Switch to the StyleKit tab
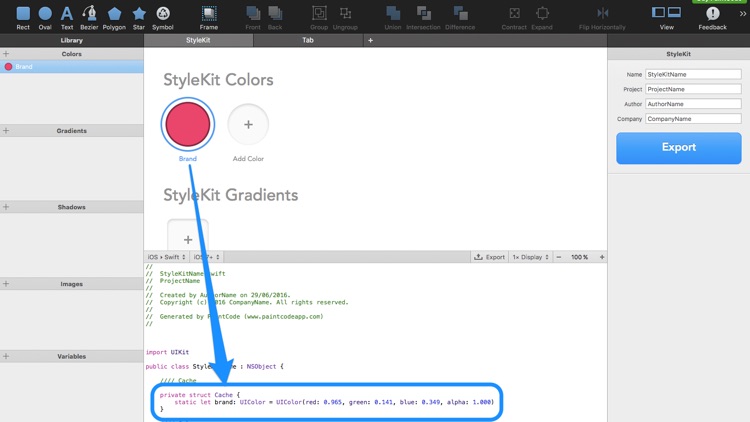 tap(198, 41)
